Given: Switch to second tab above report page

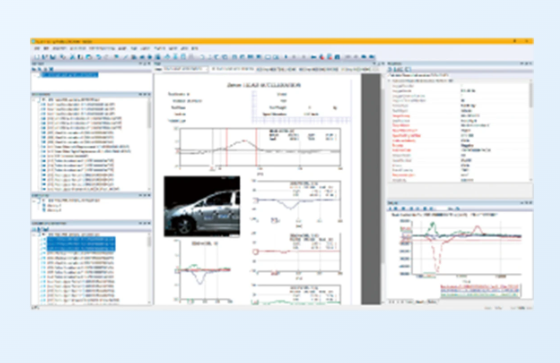Looking at the screenshot, I should click(x=276, y=69).
